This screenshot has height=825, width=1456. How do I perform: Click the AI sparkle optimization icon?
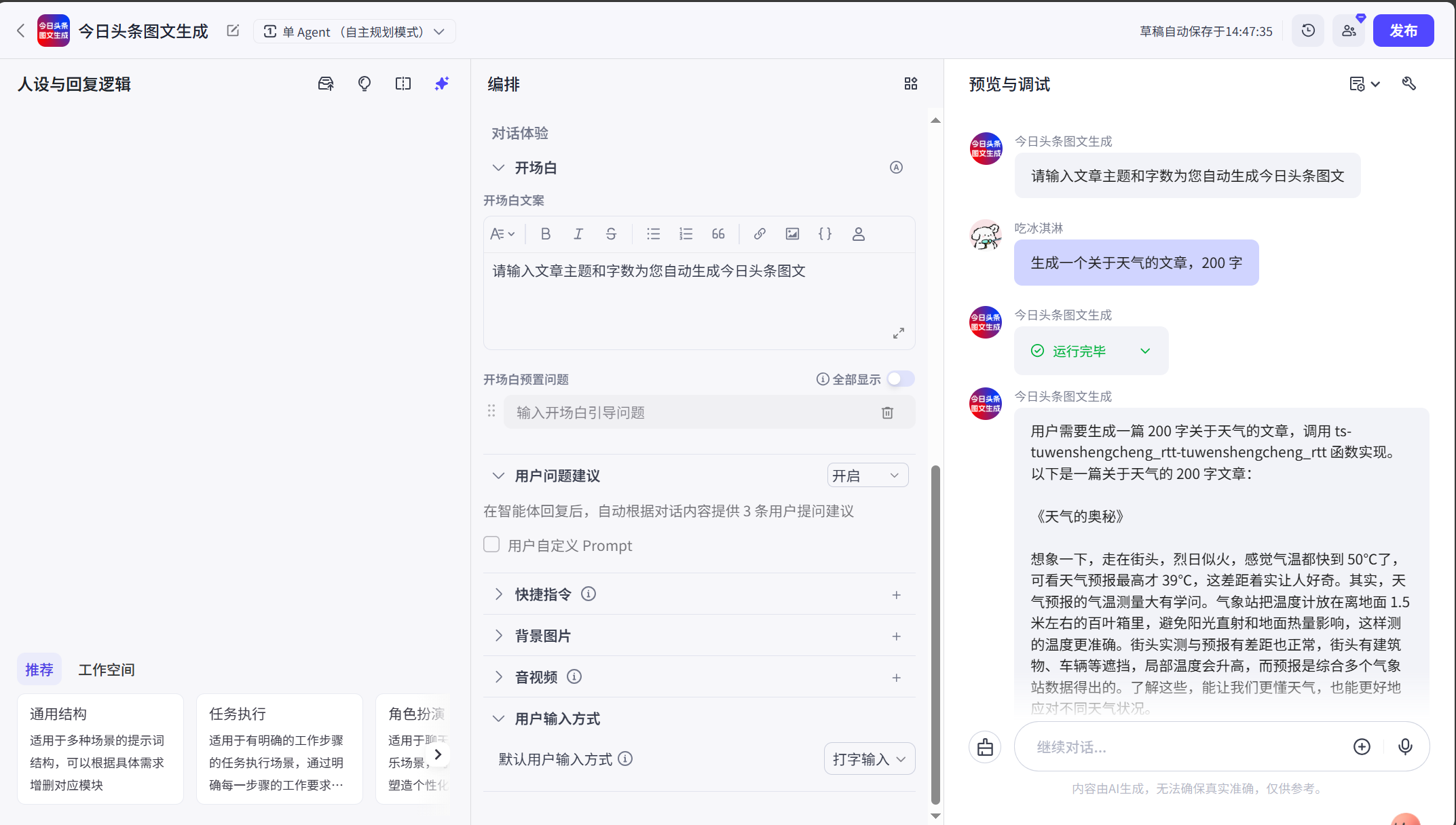(x=441, y=83)
